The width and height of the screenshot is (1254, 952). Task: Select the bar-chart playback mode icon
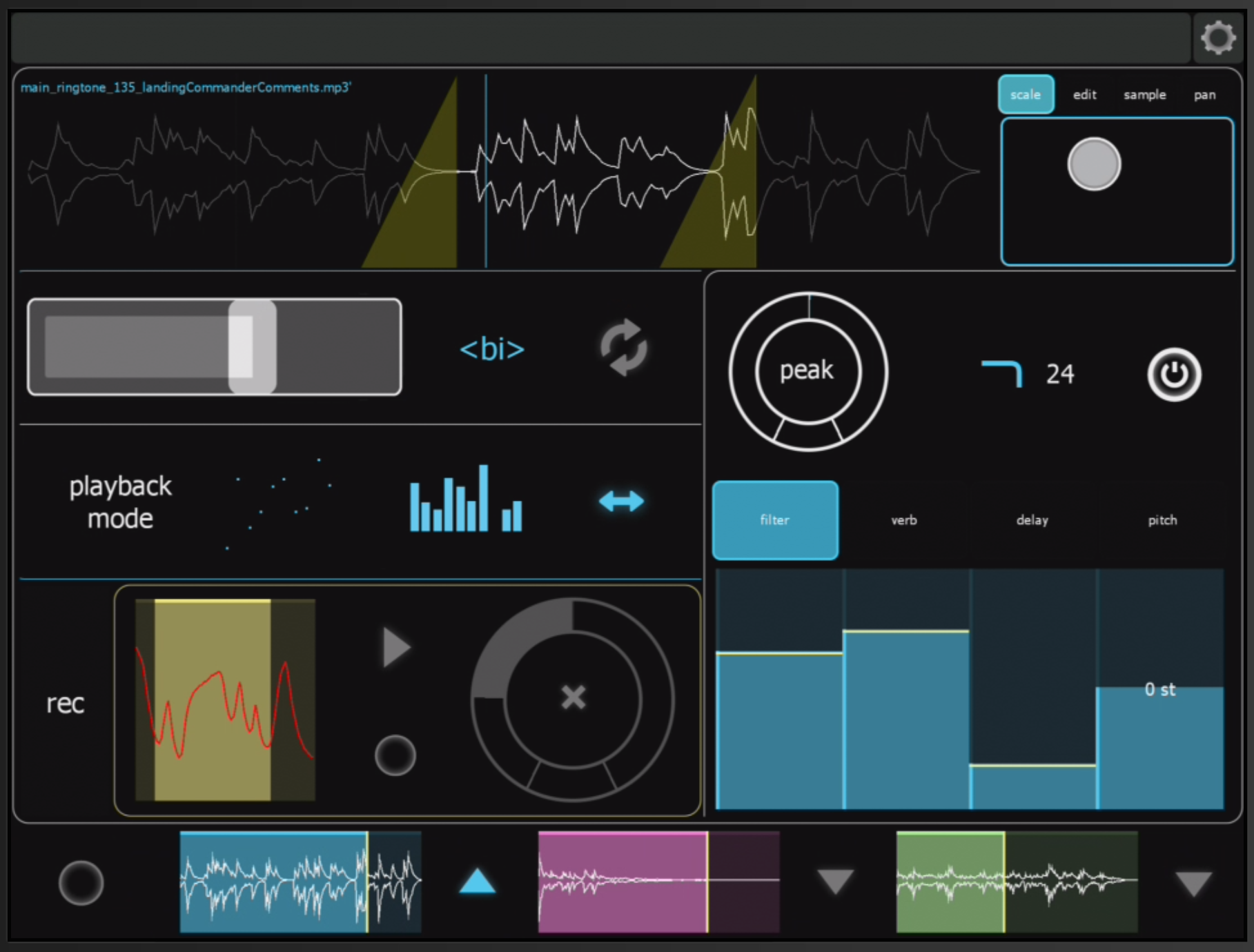point(466,499)
